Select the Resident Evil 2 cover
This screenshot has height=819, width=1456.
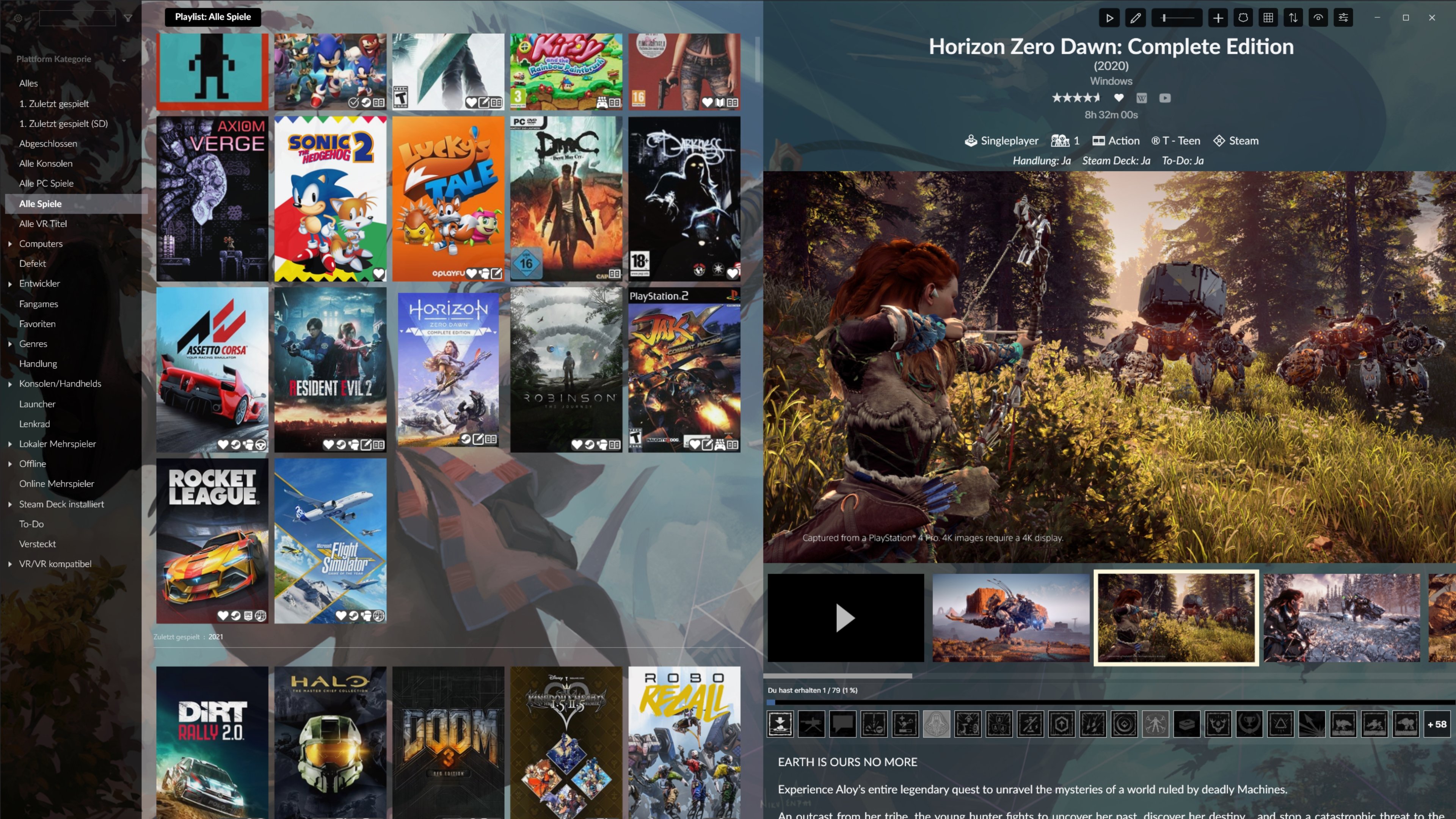point(330,370)
